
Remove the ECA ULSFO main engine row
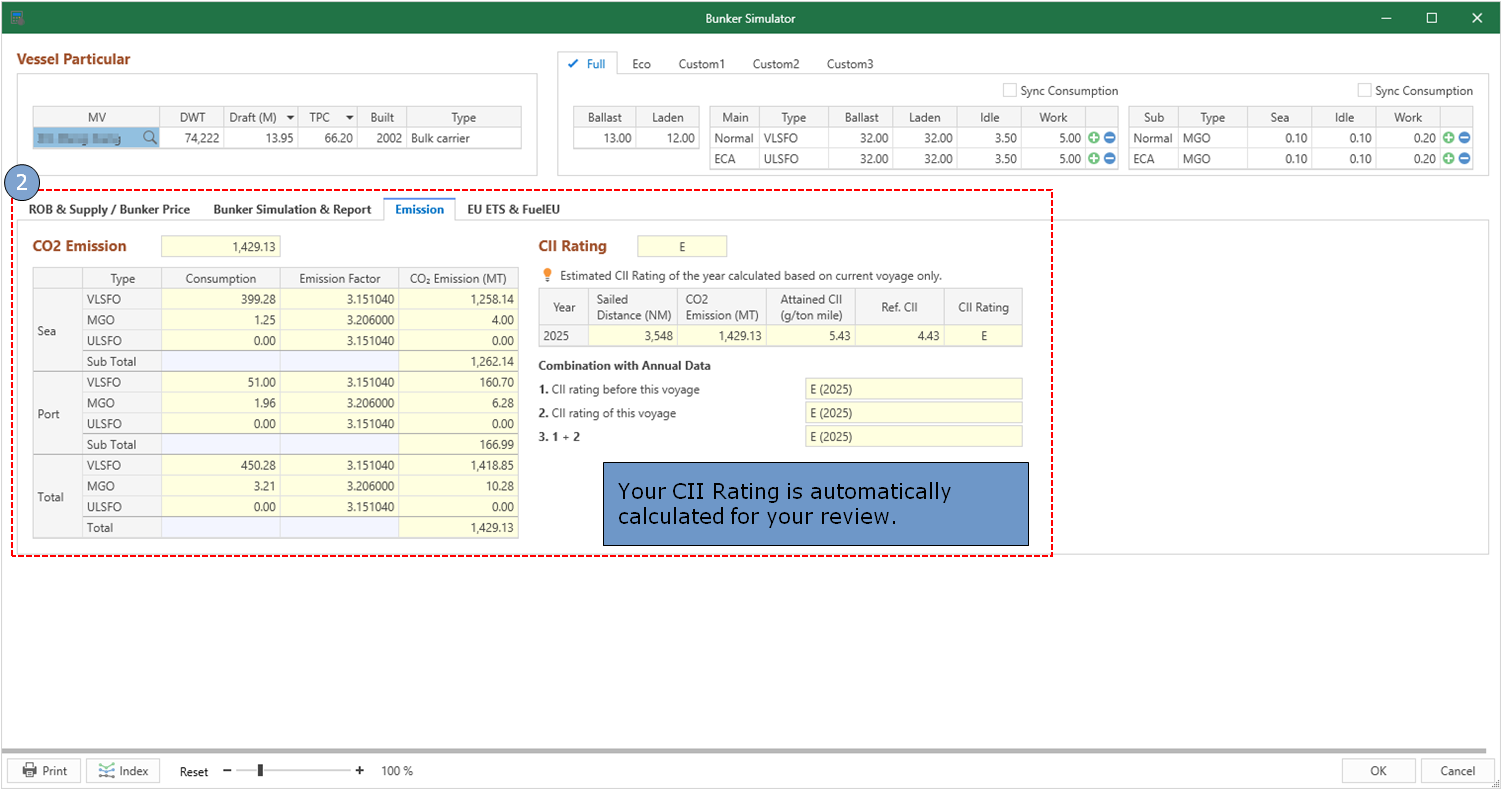point(1109,158)
